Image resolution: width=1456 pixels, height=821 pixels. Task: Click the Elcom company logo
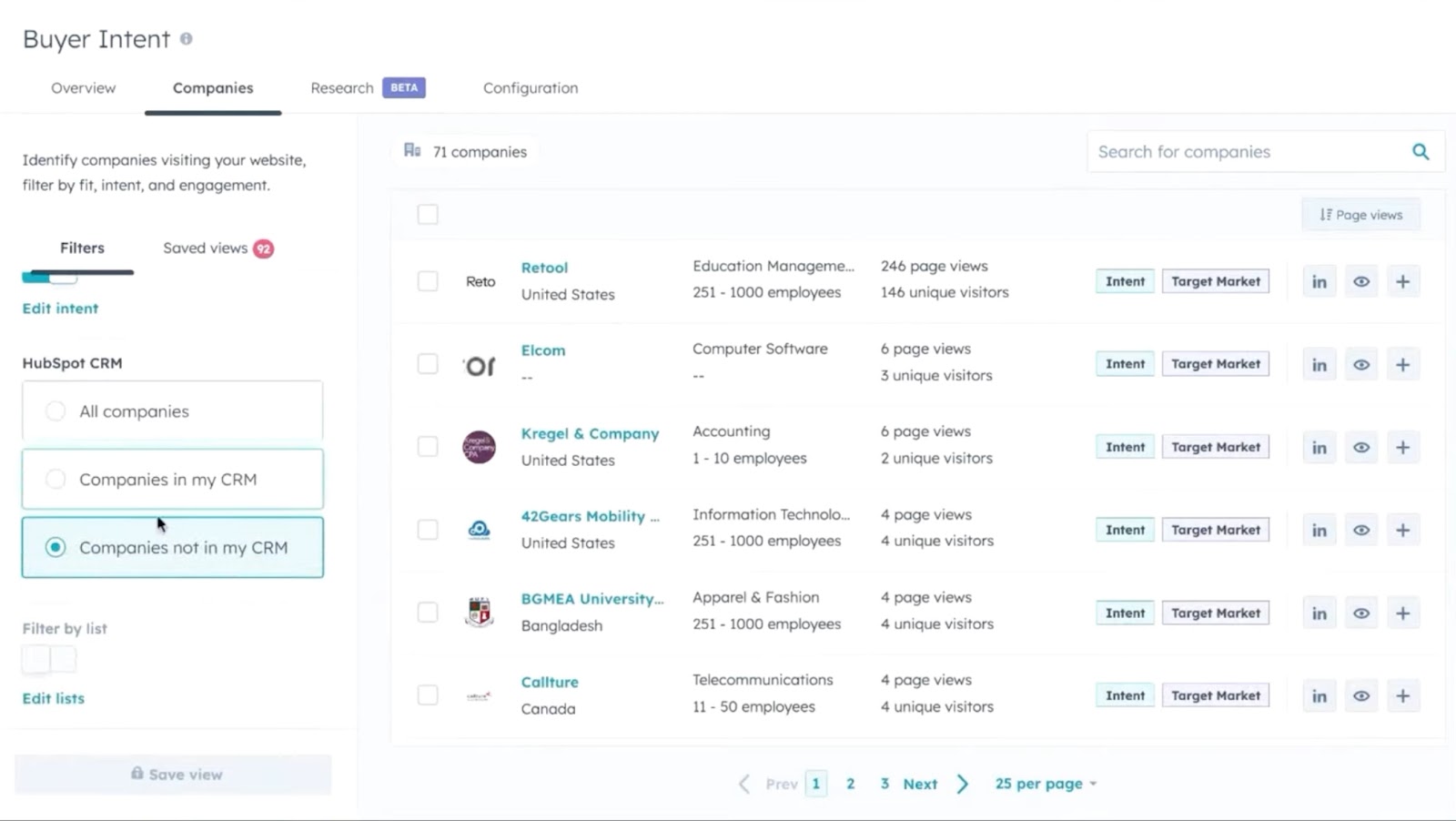[480, 365]
